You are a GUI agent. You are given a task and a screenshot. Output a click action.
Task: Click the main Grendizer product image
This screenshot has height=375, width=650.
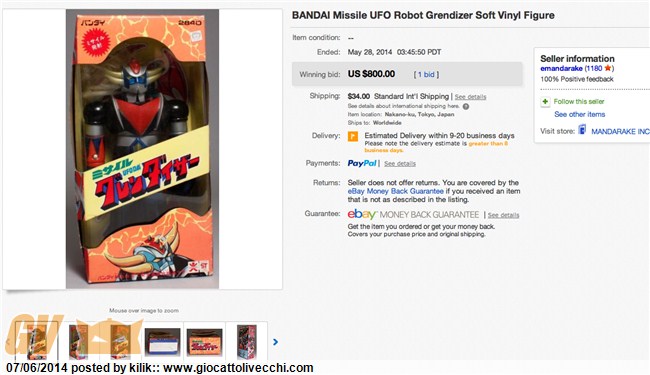(x=142, y=149)
